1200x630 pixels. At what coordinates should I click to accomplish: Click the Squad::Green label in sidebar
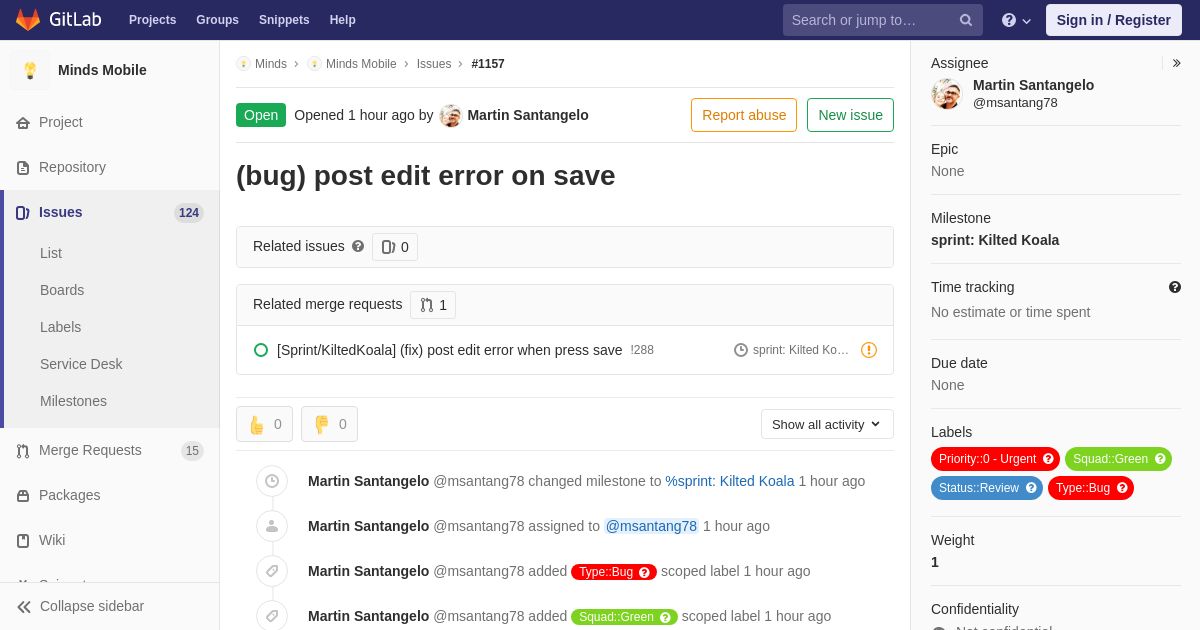[x=1118, y=459]
